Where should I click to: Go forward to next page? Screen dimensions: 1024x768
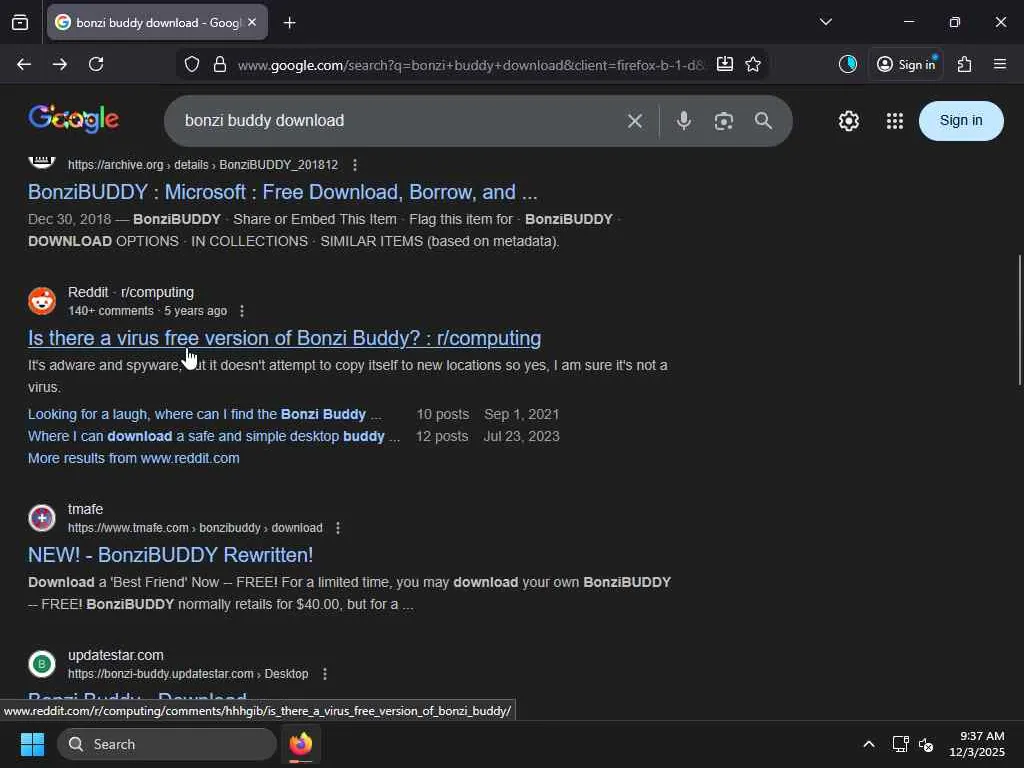(x=60, y=64)
